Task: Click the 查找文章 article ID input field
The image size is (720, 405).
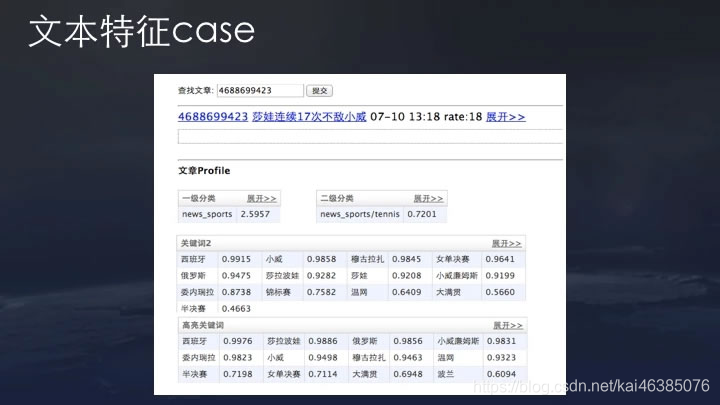Action: (x=260, y=90)
